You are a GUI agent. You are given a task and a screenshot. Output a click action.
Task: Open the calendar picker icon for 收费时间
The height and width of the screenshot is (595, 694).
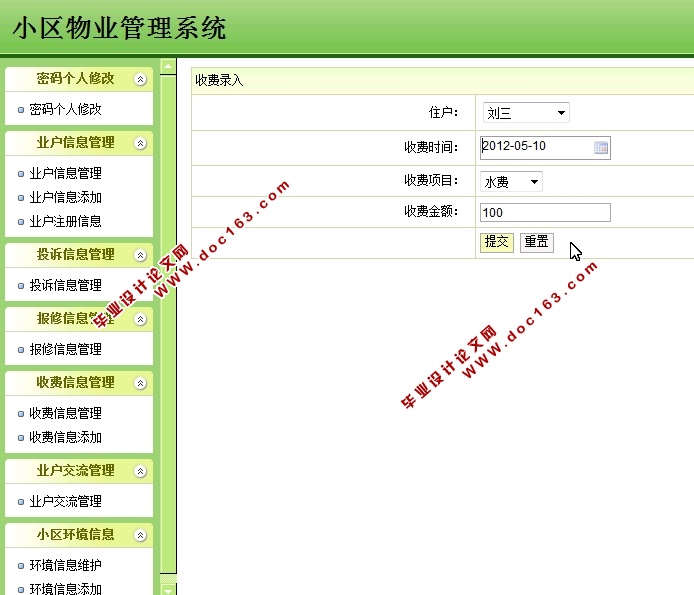click(x=601, y=147)
